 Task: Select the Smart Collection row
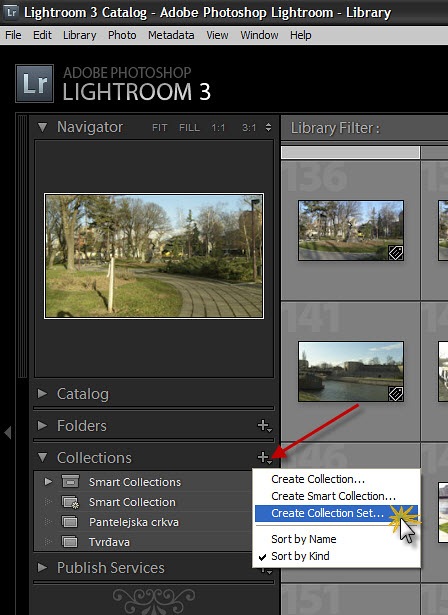pyautogui.click(x=143, y=502)
